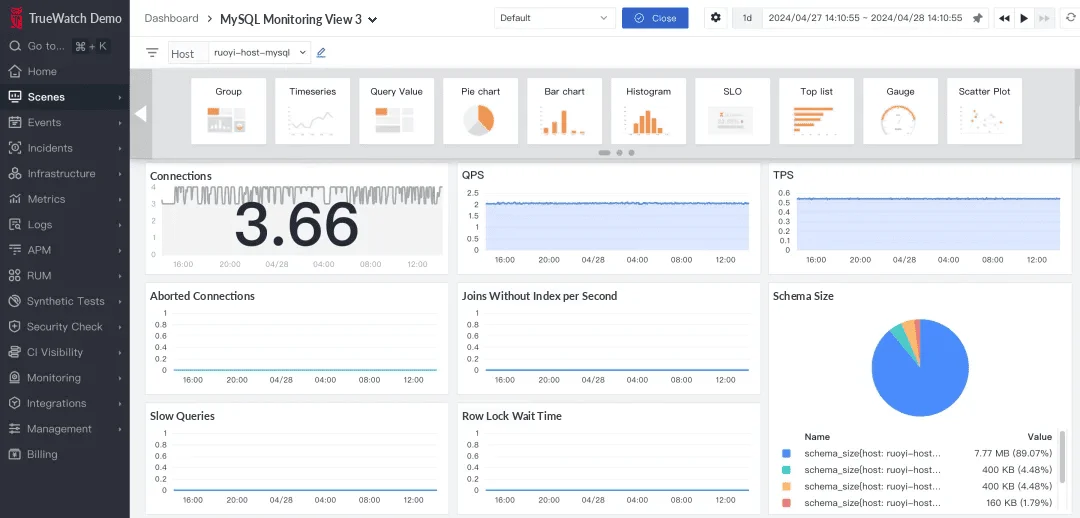
Task: Expand the Integrations submenu arrow
Action: [120, 403]
